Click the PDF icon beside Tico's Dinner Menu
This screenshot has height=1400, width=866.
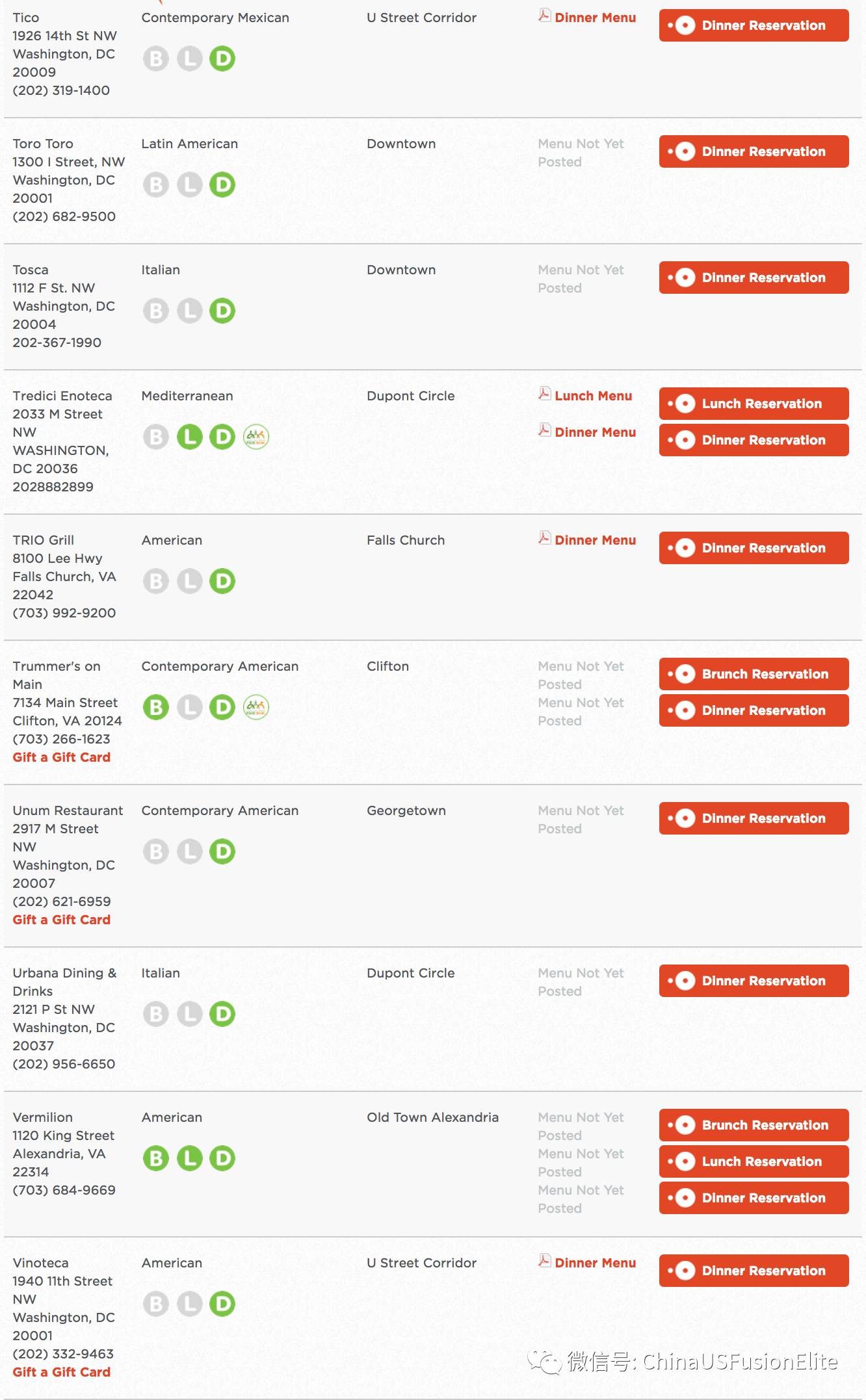(544, 16)
